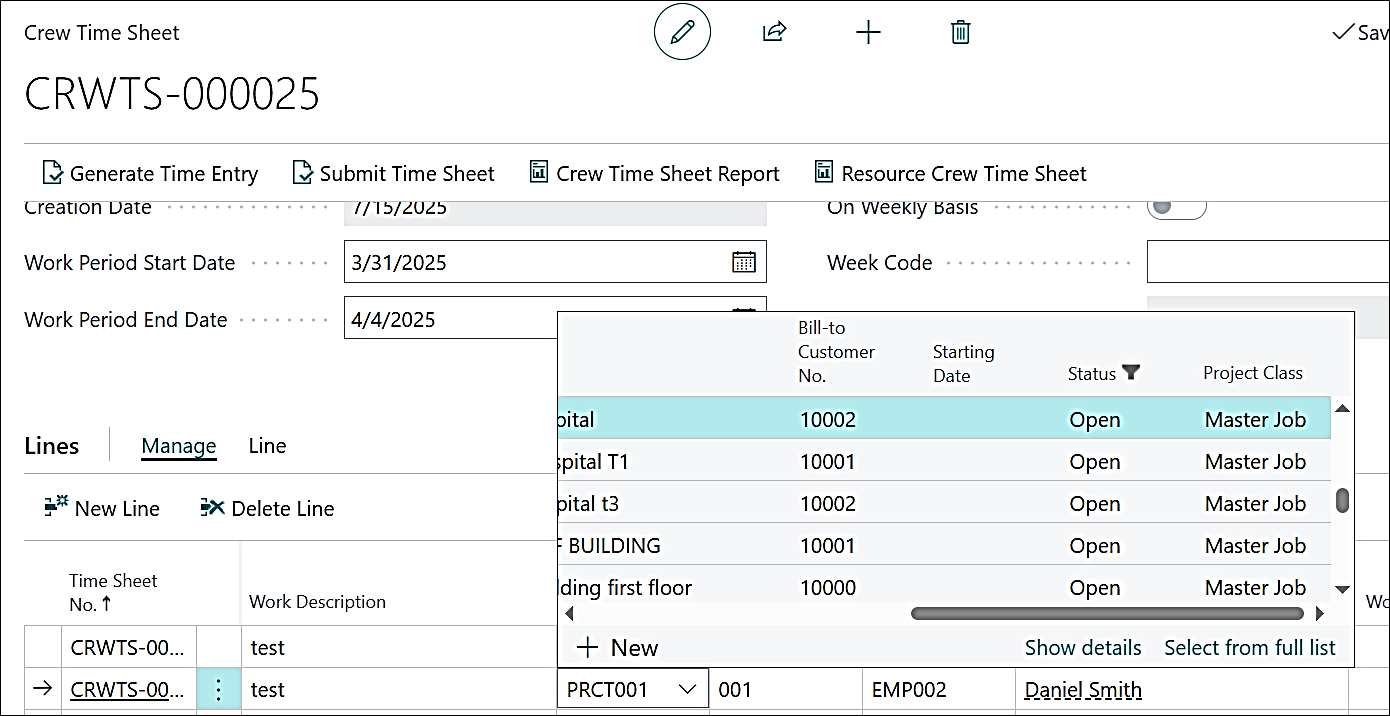Click the 001 cell in selected row
This screenshot has width=1390, height=716.
[785, 690]
